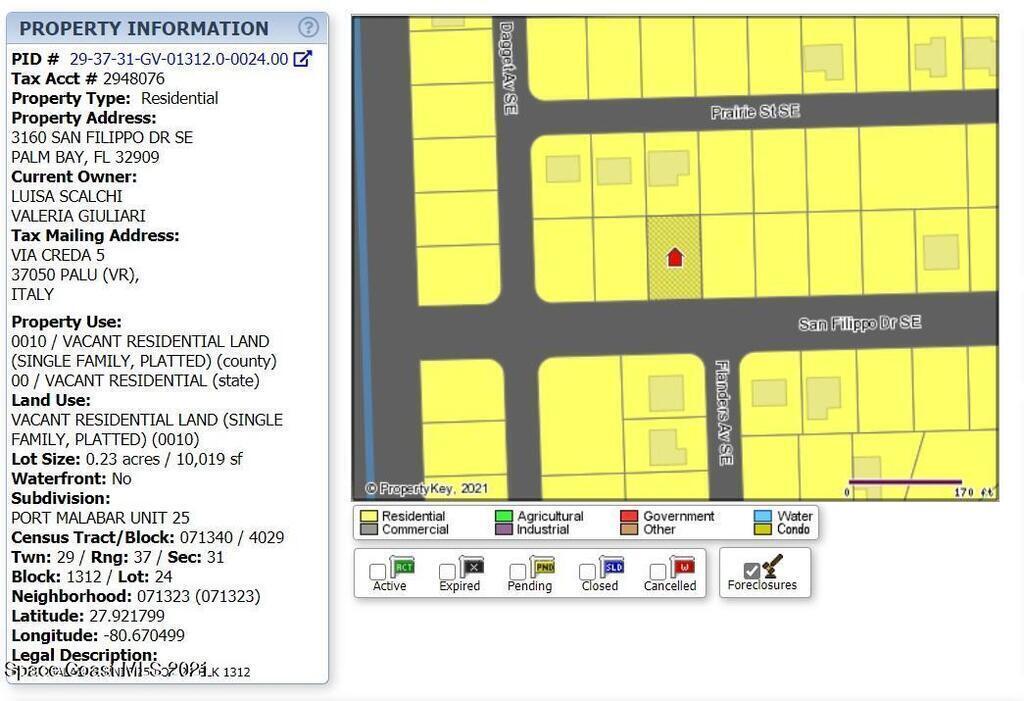The height and width of the screenshot is (701, 1024).
Task: Check the Cancelled listings checkbox
Action: [x=658, y=572]
